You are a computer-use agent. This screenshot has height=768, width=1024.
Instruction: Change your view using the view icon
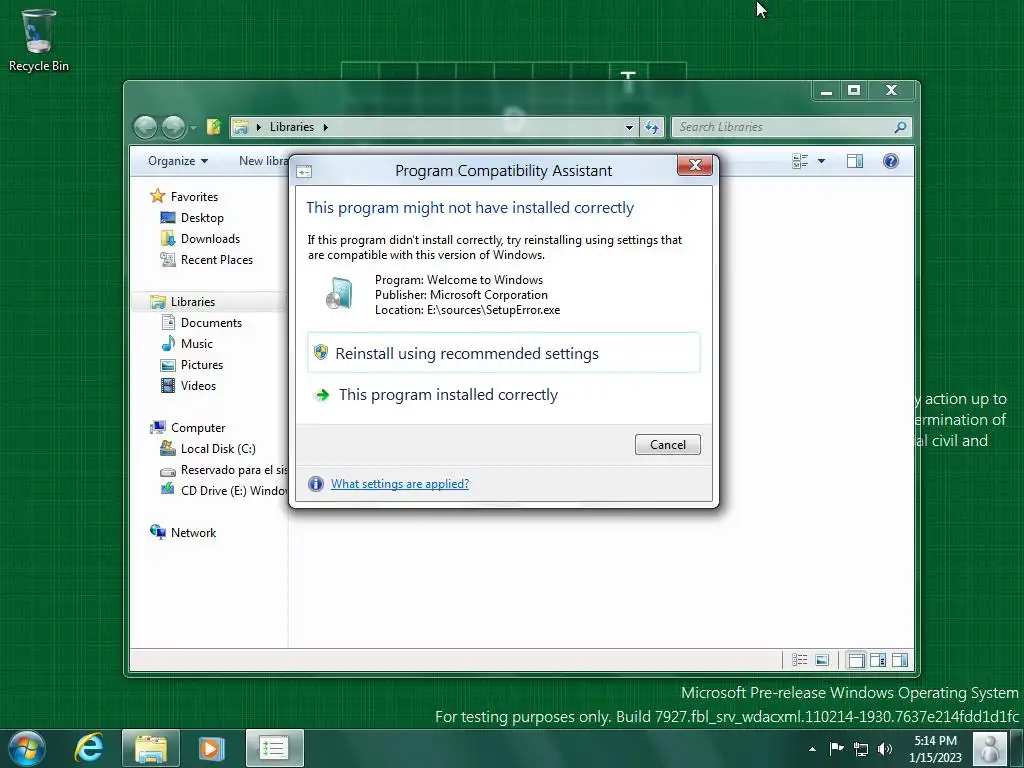[x=800, y=161]
